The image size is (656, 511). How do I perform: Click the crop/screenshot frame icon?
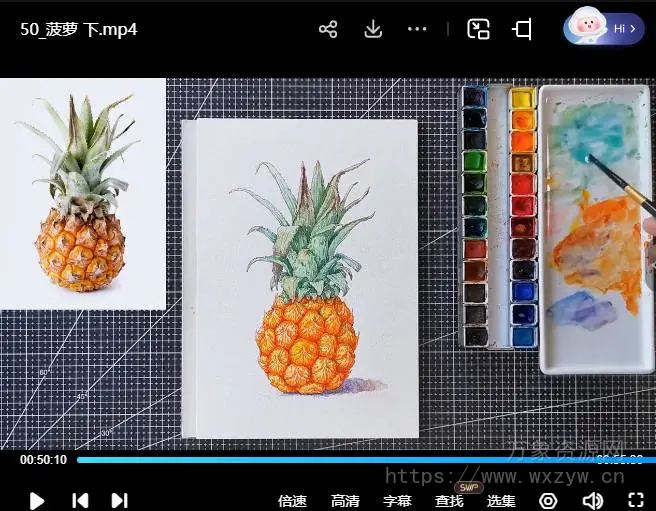pos(522,29)
